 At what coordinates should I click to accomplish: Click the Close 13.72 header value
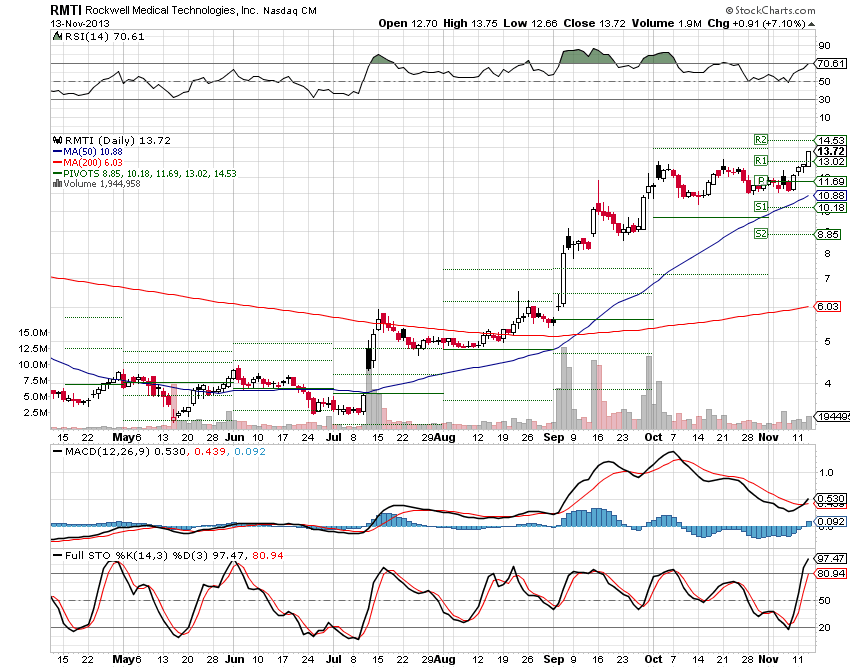[x=594, y=23]
